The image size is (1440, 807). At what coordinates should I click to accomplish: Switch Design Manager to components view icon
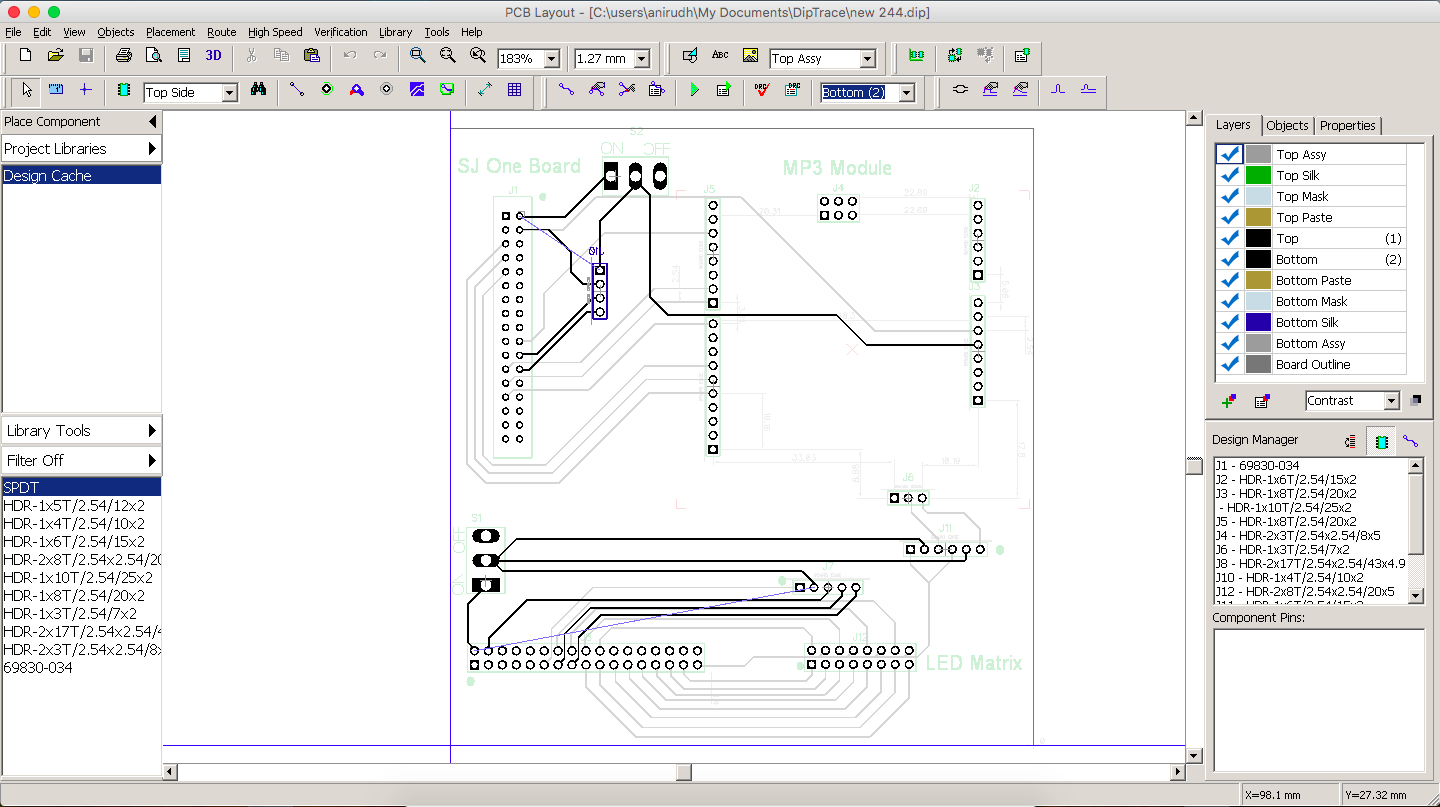tap(1382, 441)
